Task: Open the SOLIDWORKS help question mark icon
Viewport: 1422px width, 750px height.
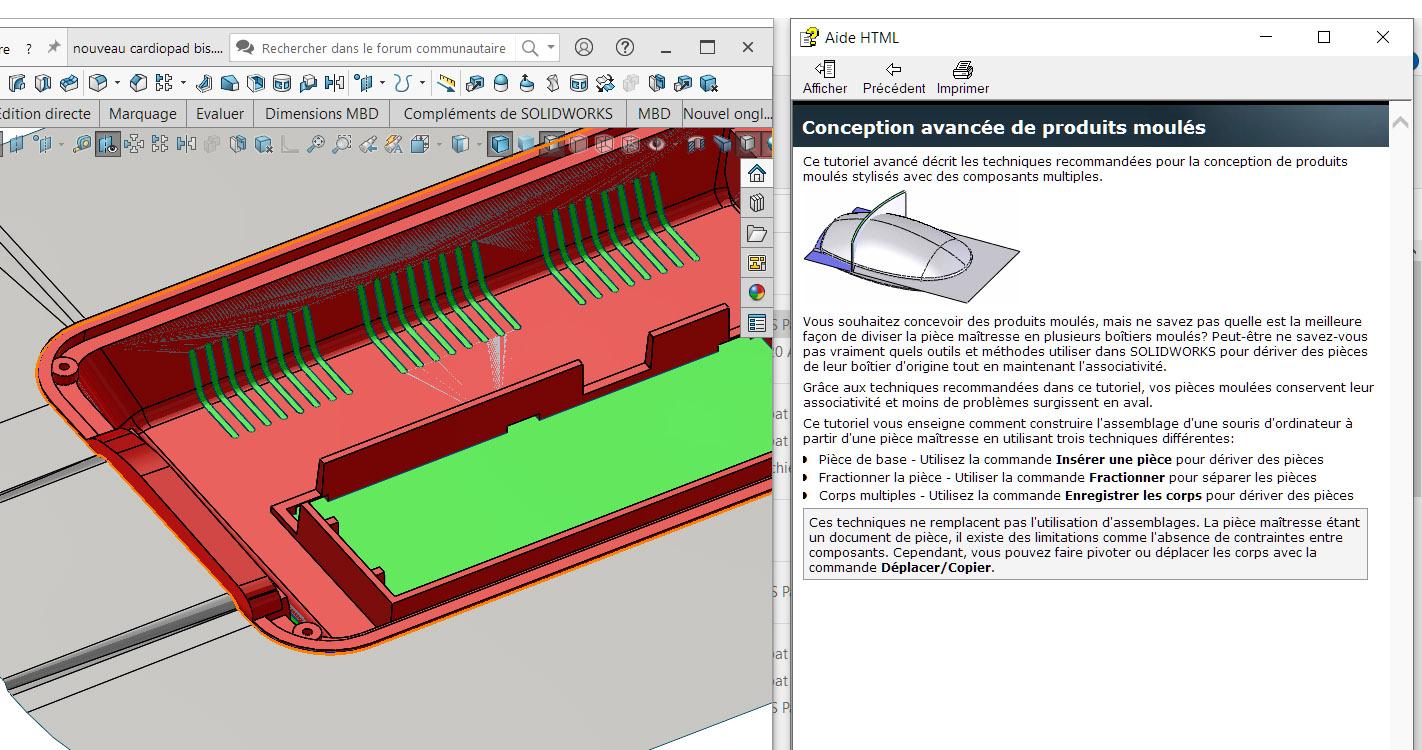Action: pyautogui.click(x=625, y=47)
